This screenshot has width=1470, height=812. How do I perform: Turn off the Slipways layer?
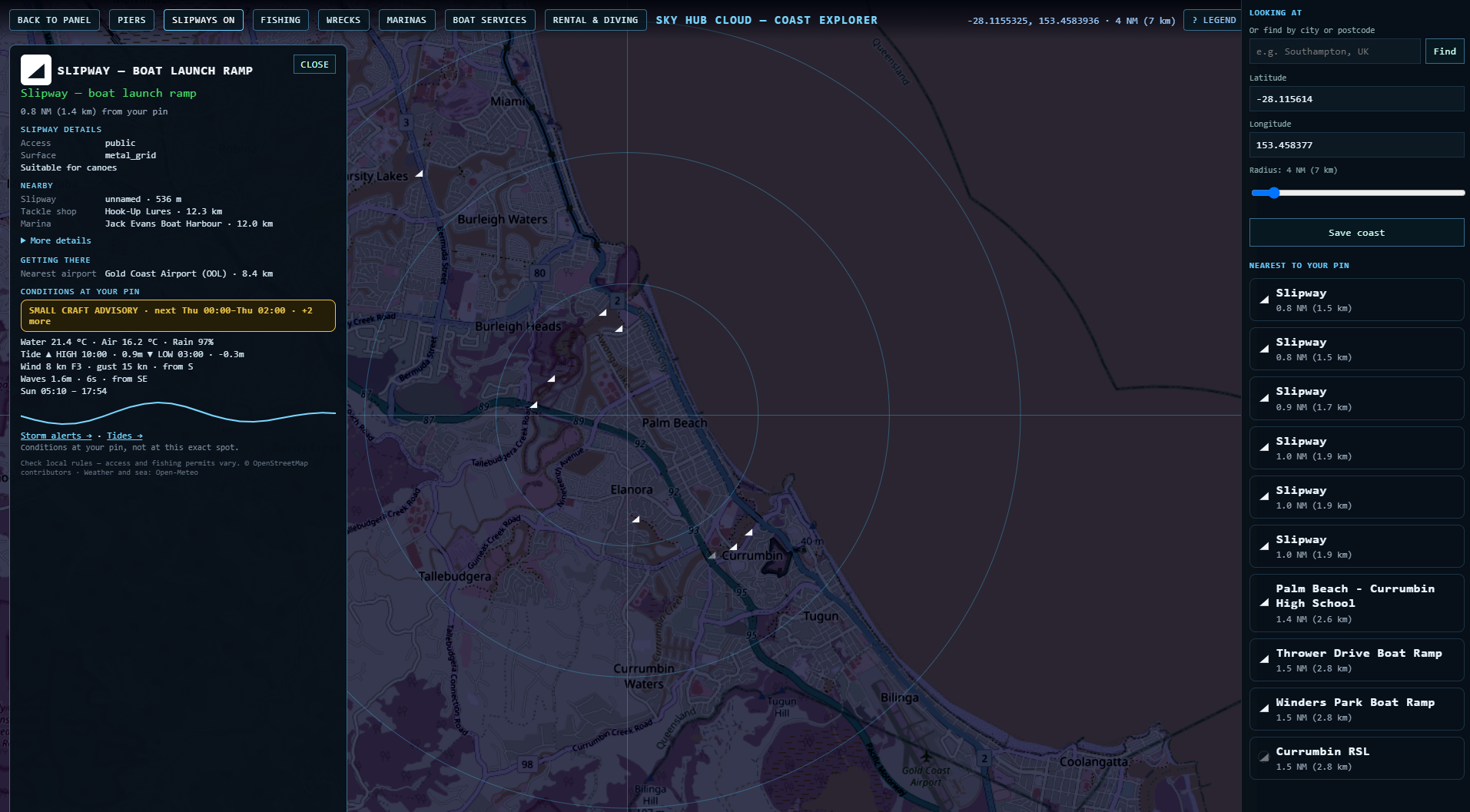point(203,20)
